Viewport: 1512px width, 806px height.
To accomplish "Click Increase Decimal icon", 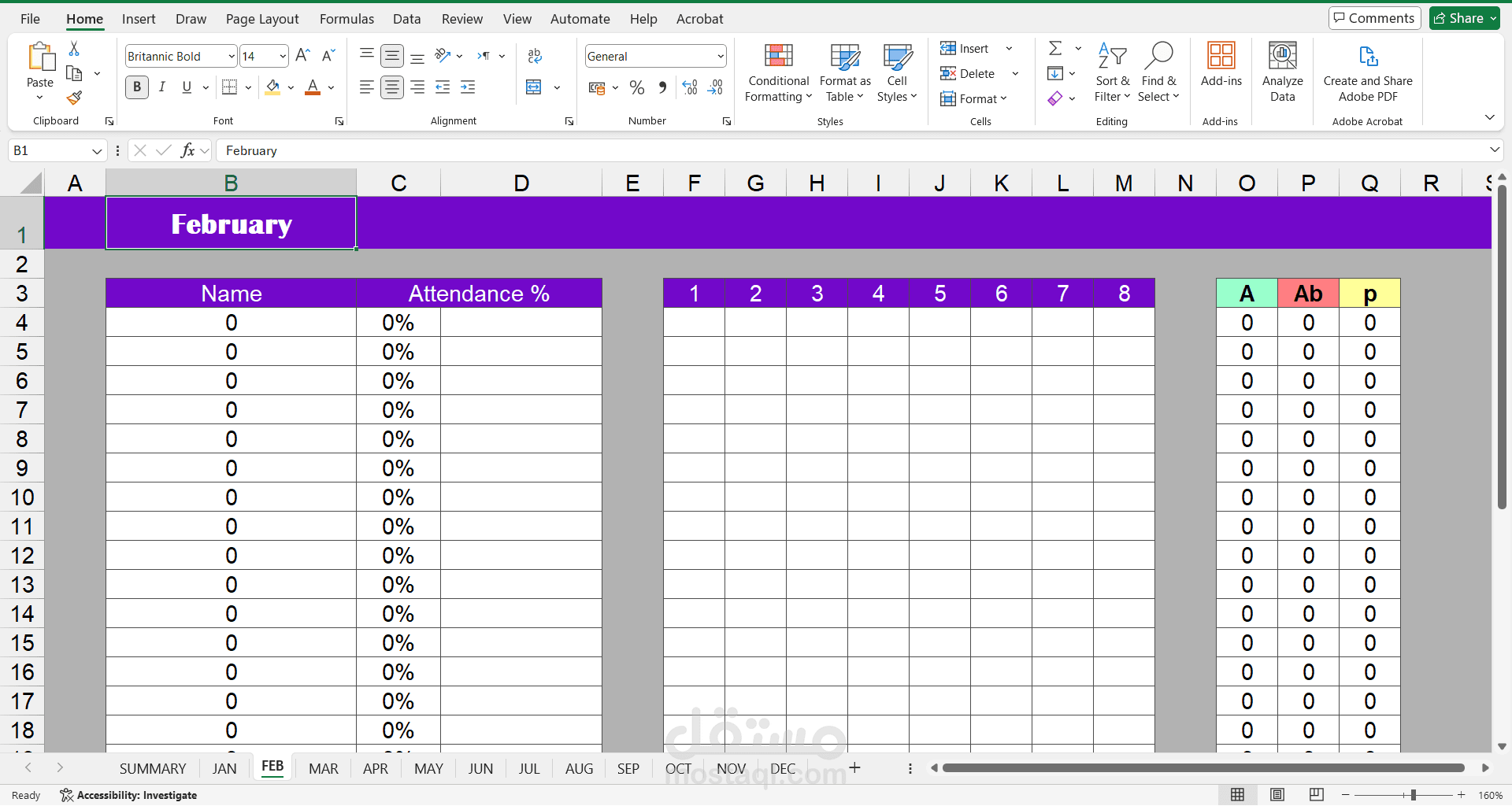I will click(x=690, y=87).
